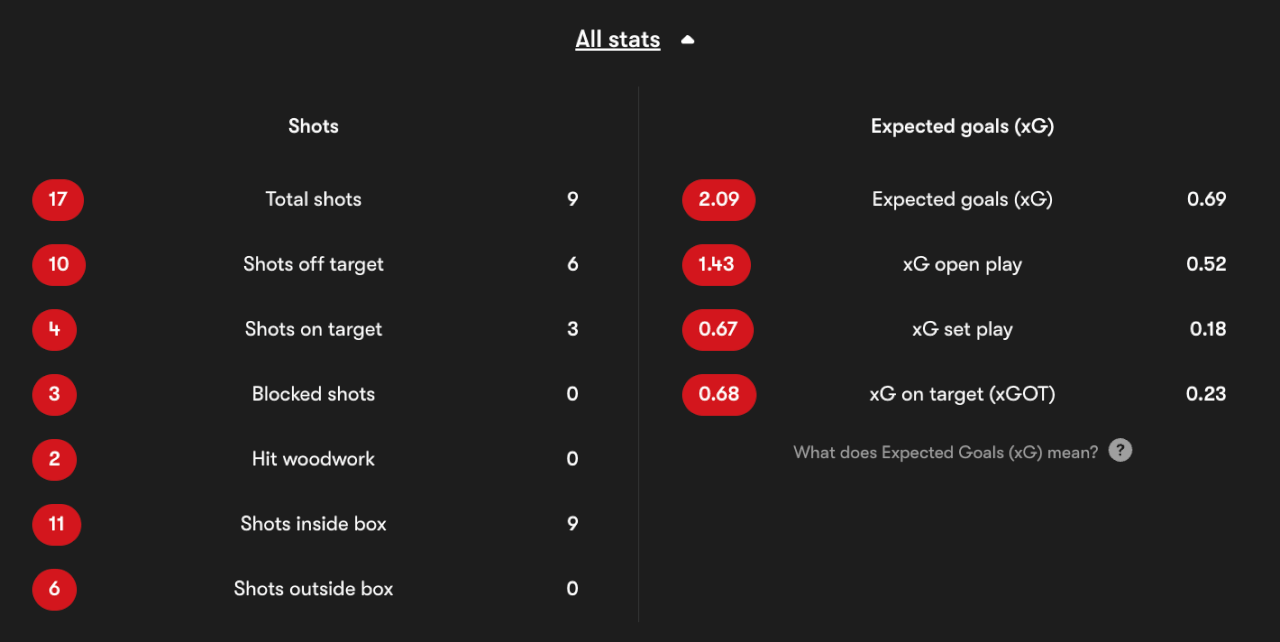The height and width of the screenshot is (642, 1280).
Task: Select the Shots section heading
Action: [x=314, y=126]
